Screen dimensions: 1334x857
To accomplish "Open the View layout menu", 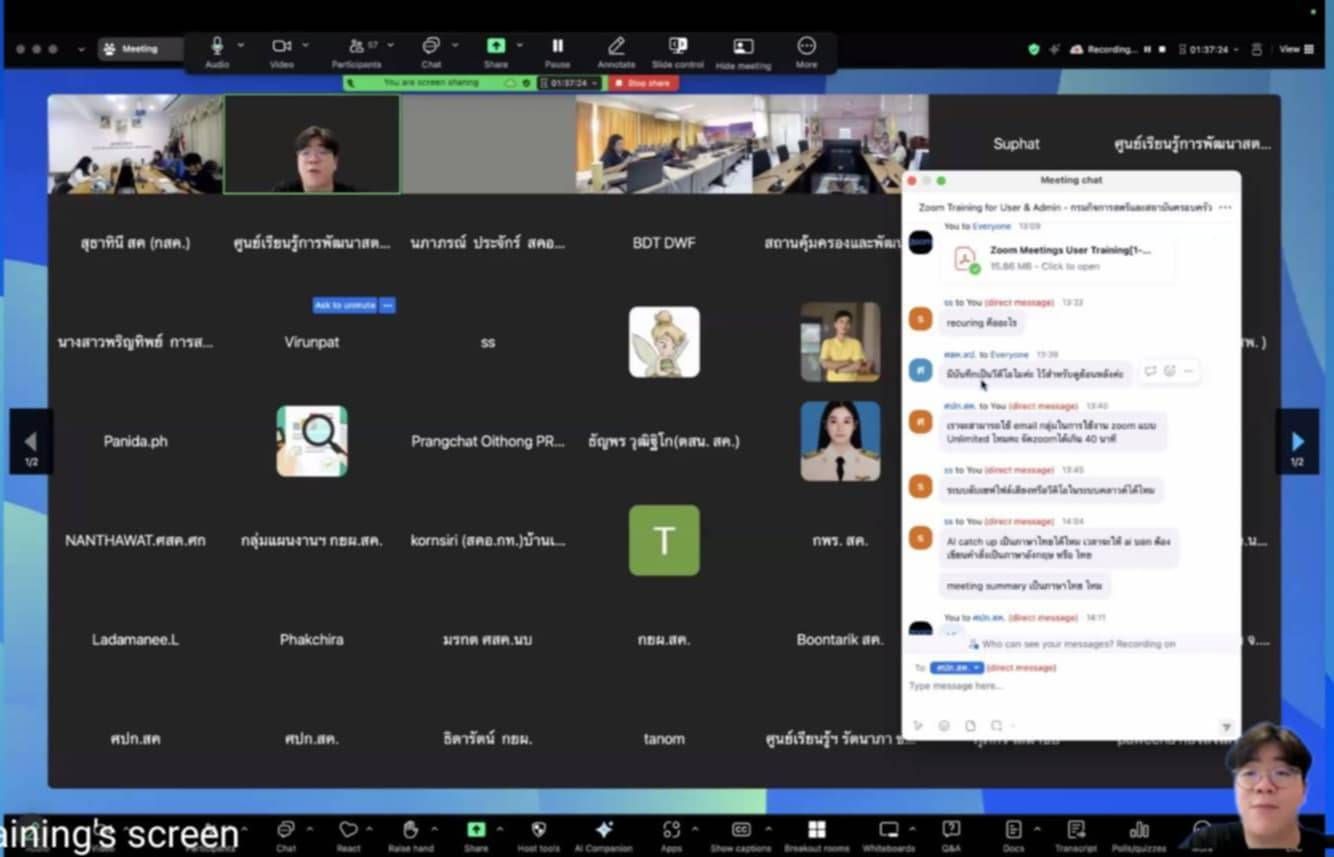I will 1296,49.
